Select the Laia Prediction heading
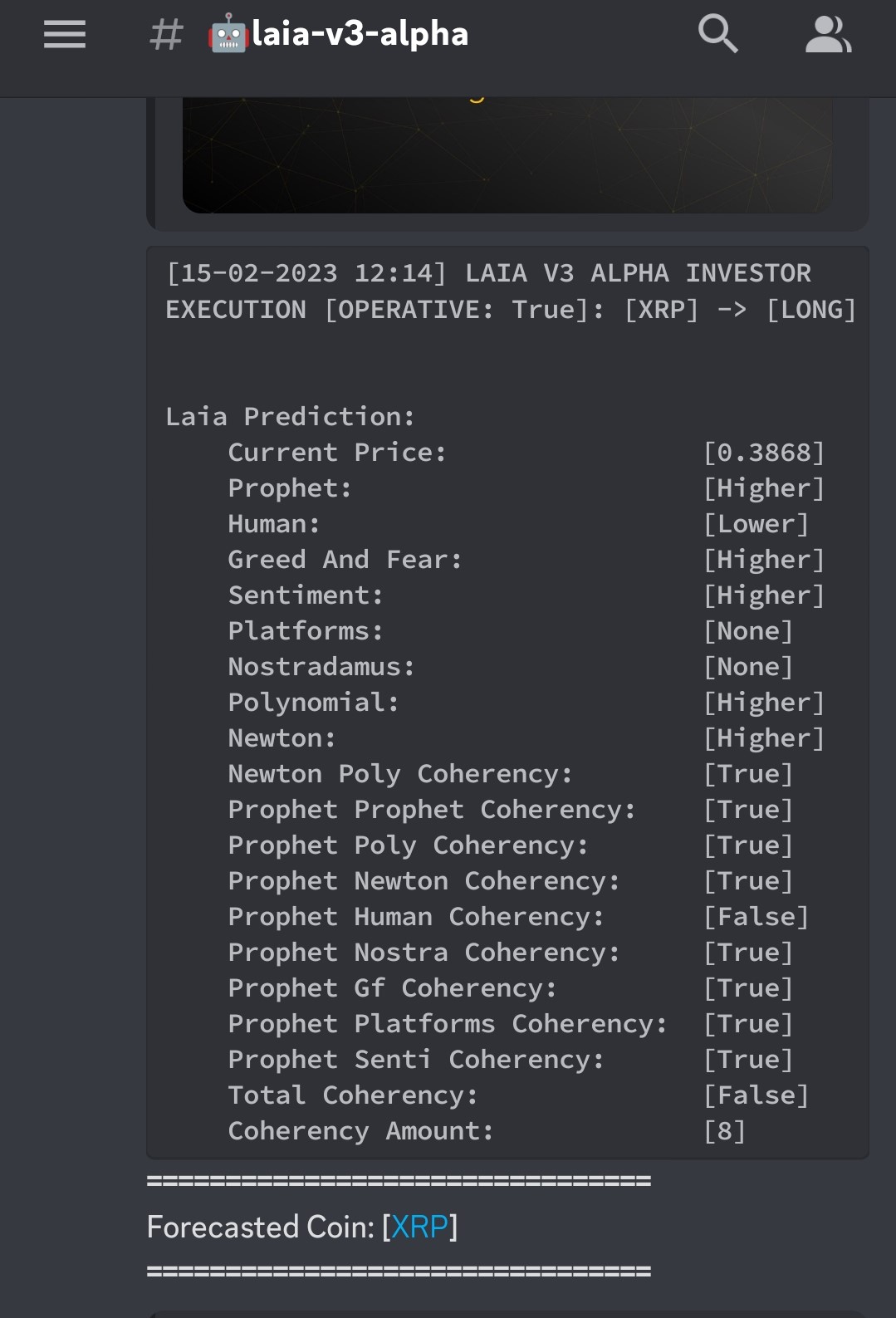Screen dimensions: 896x1318 click(x=290, y=416)
